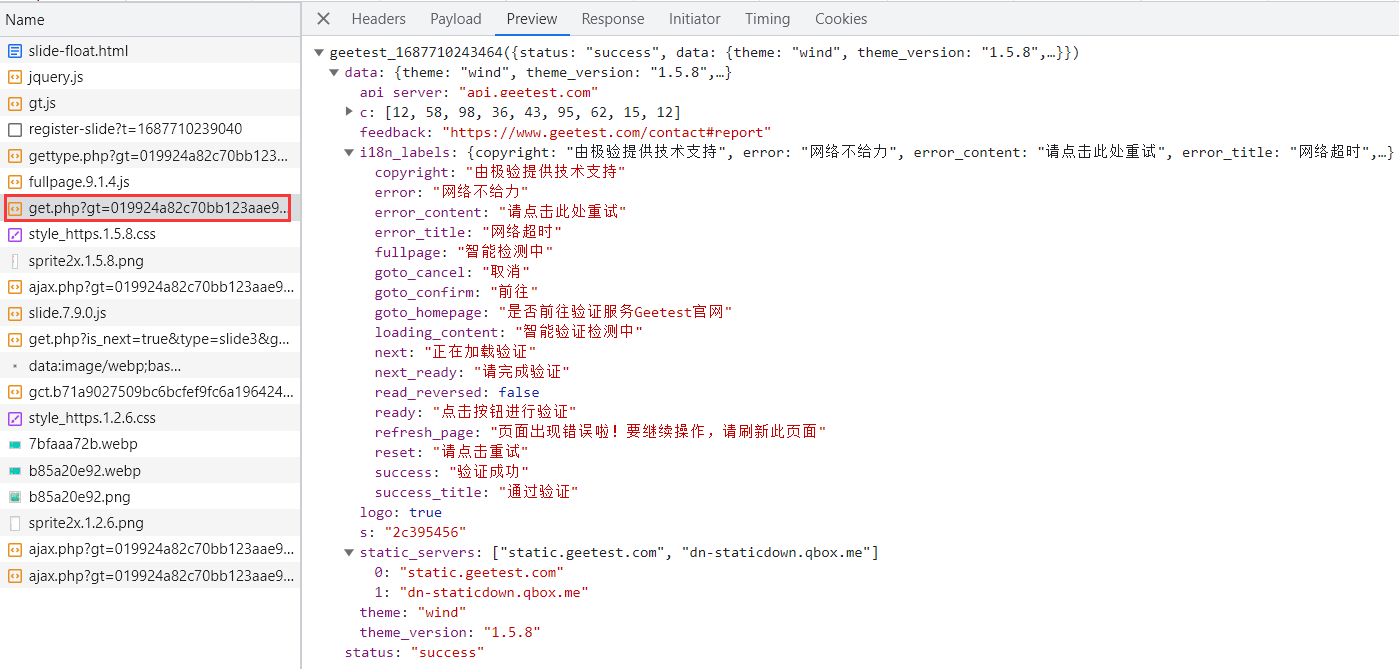Image resolution: width=1399 pixels, height=669 pixels.
Task: Click the 7bfaaa72b.webp image icon
Action: (x=15, y=444)
